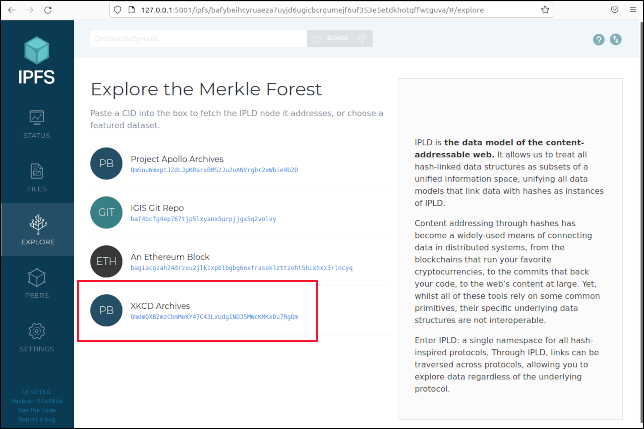Select the Explore tree icon
Screen dimensions: 644x429
(x=38, y=224)
